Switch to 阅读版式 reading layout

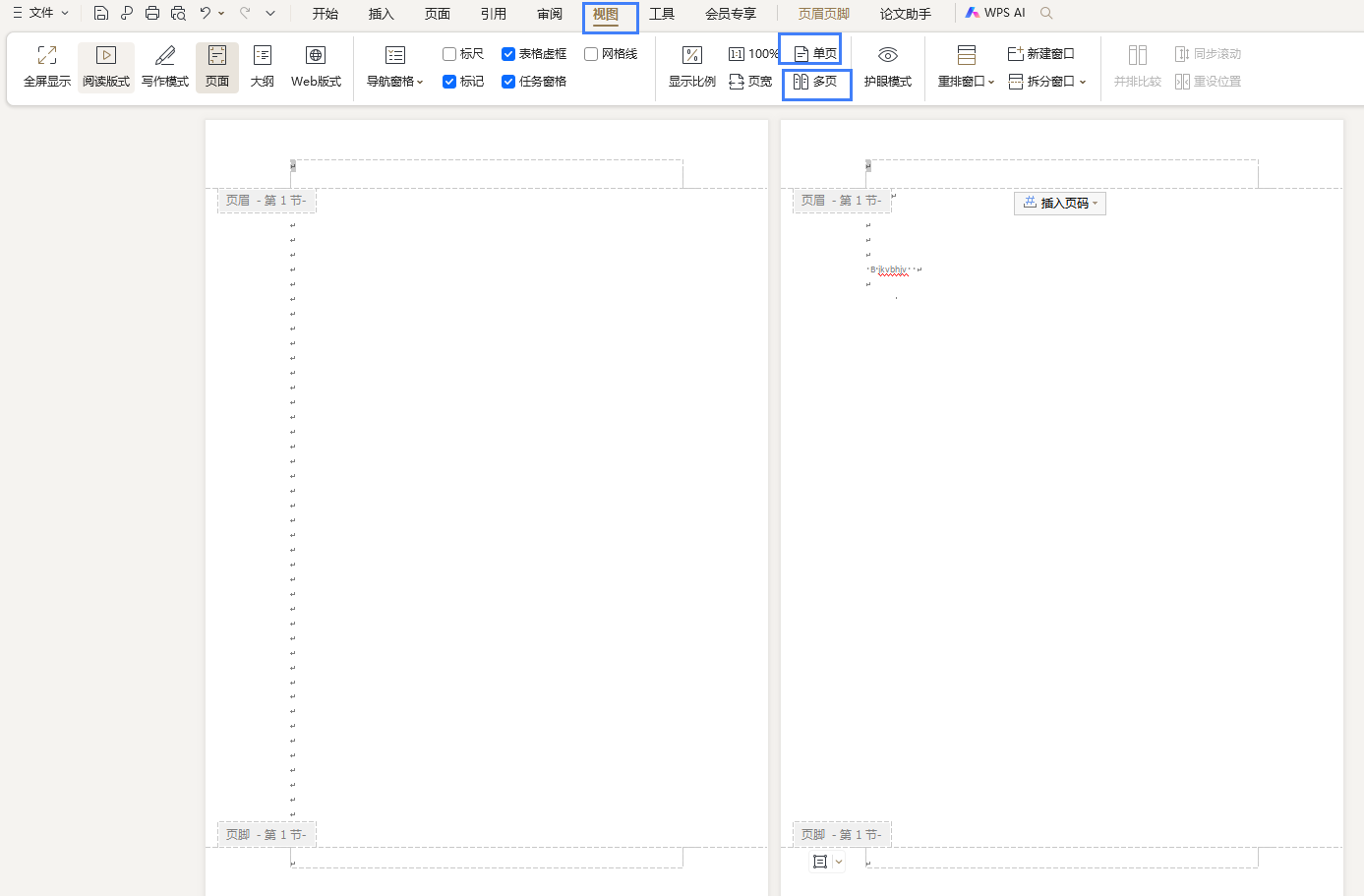coord(106,67)
